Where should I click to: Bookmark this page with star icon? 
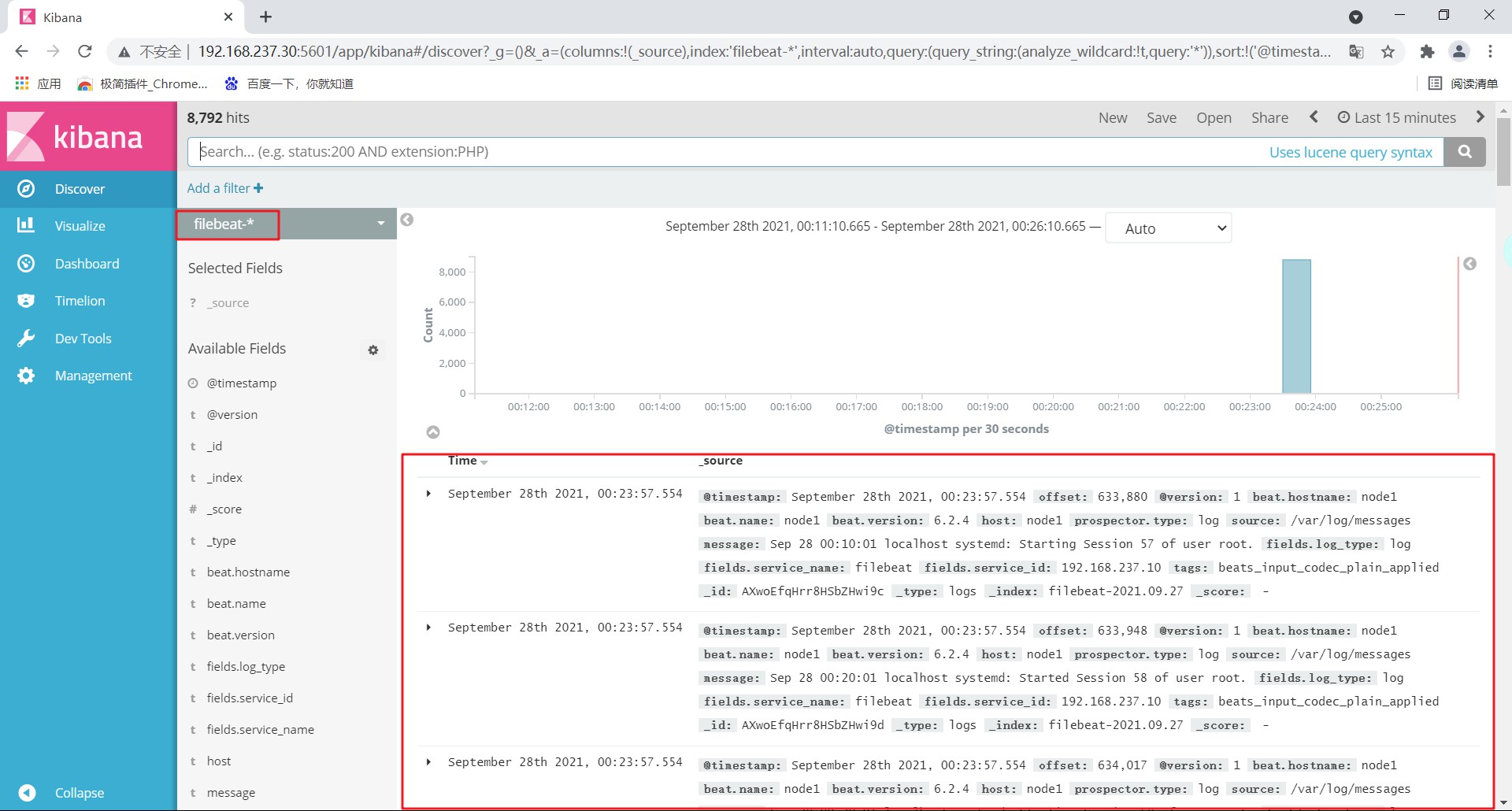point(1388,52)
